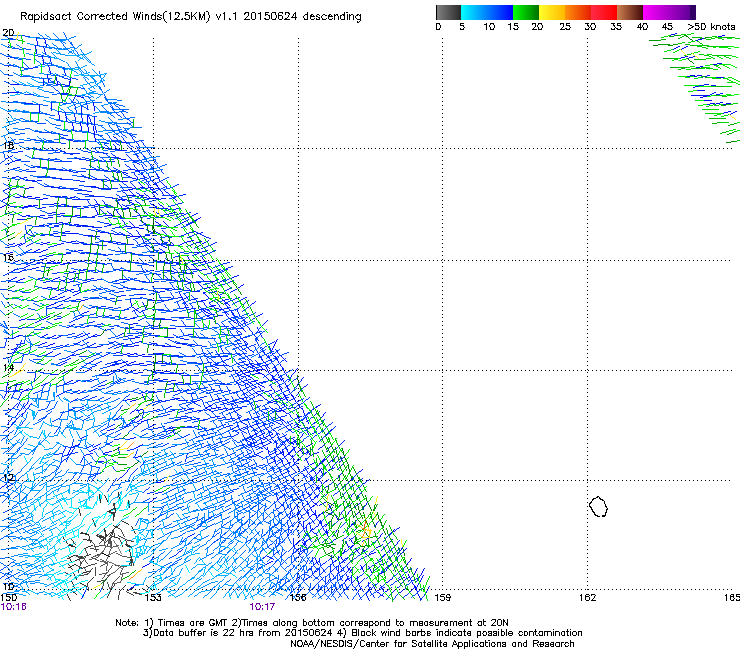Click the "45" color scale label

coord(667,27)
